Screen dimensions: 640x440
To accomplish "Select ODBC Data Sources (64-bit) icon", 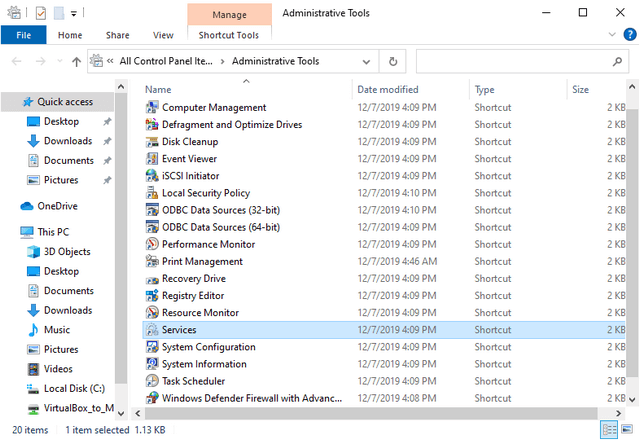I will click(x=152, y=227).
